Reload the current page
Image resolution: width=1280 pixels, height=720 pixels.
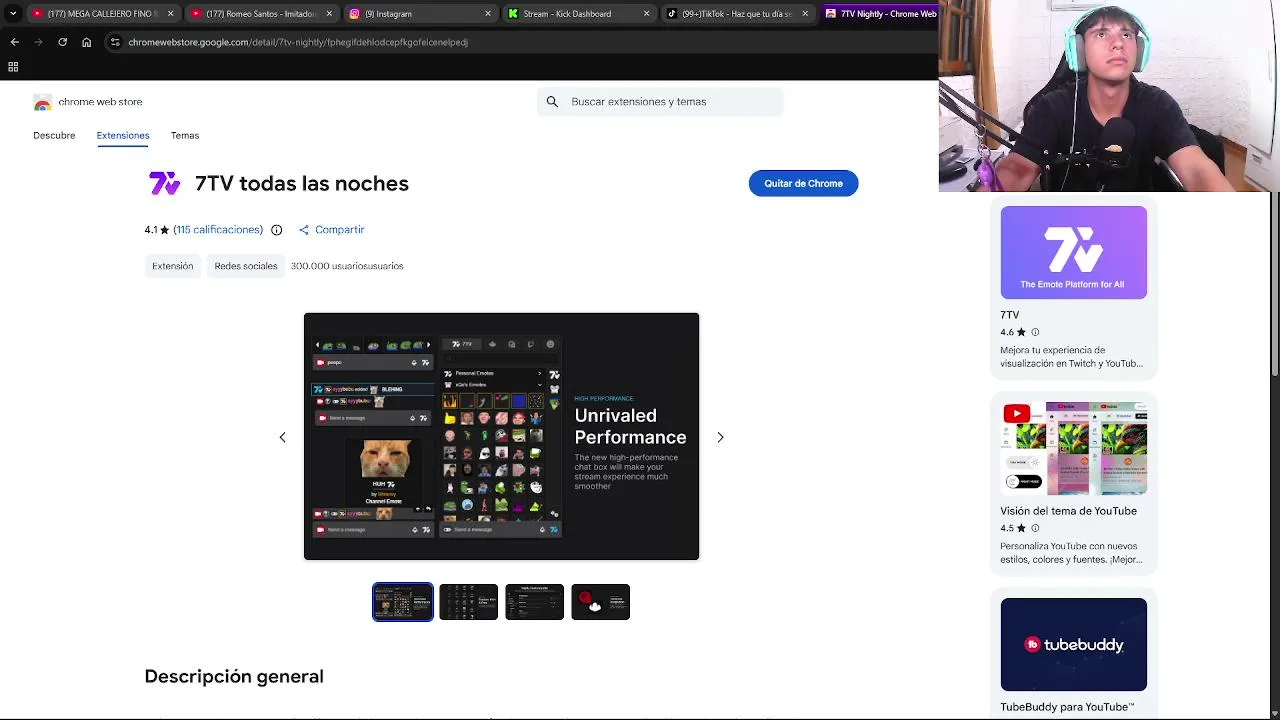click(62, 42)
